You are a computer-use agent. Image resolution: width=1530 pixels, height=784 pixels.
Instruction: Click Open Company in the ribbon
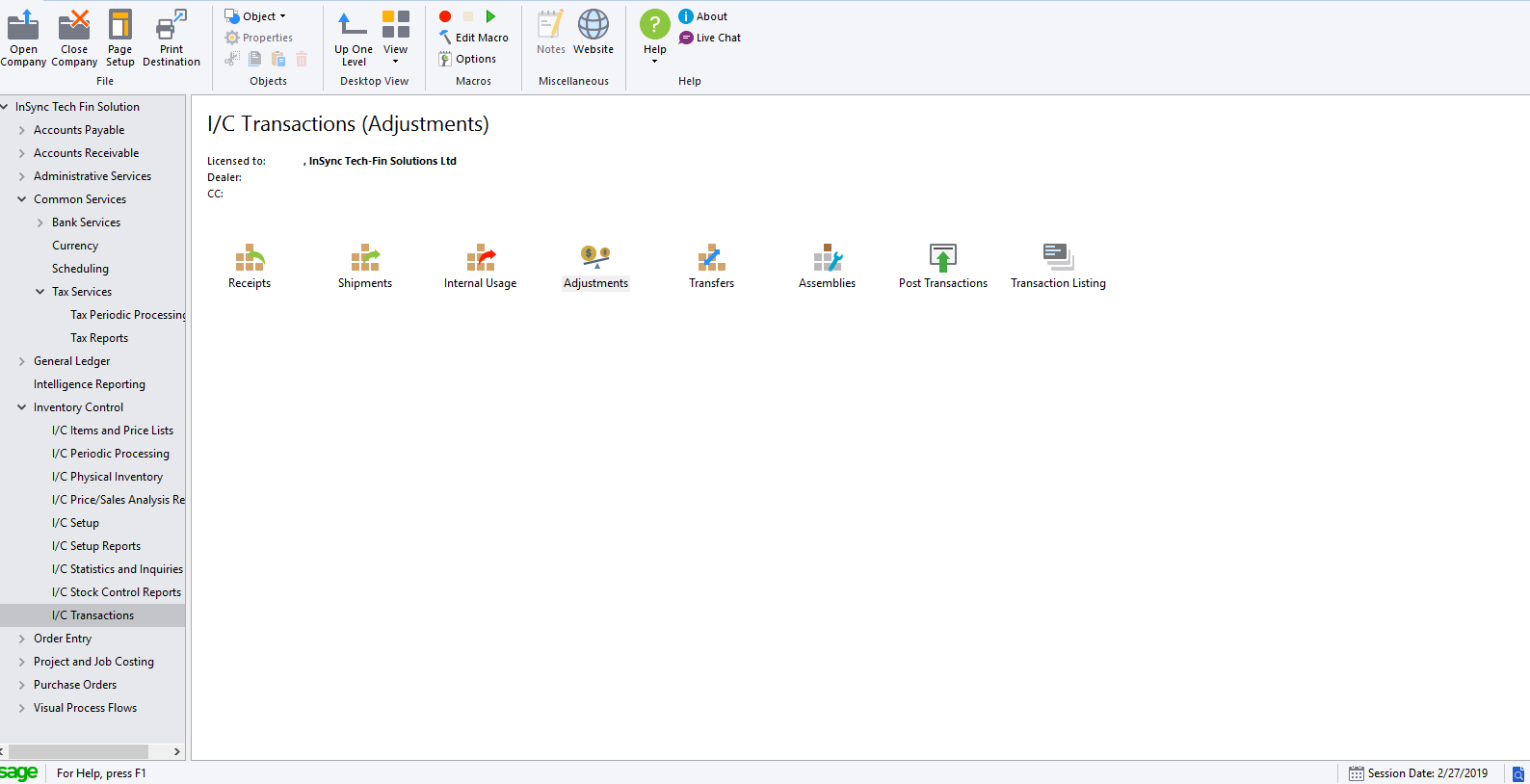click(x=23, y=38)
